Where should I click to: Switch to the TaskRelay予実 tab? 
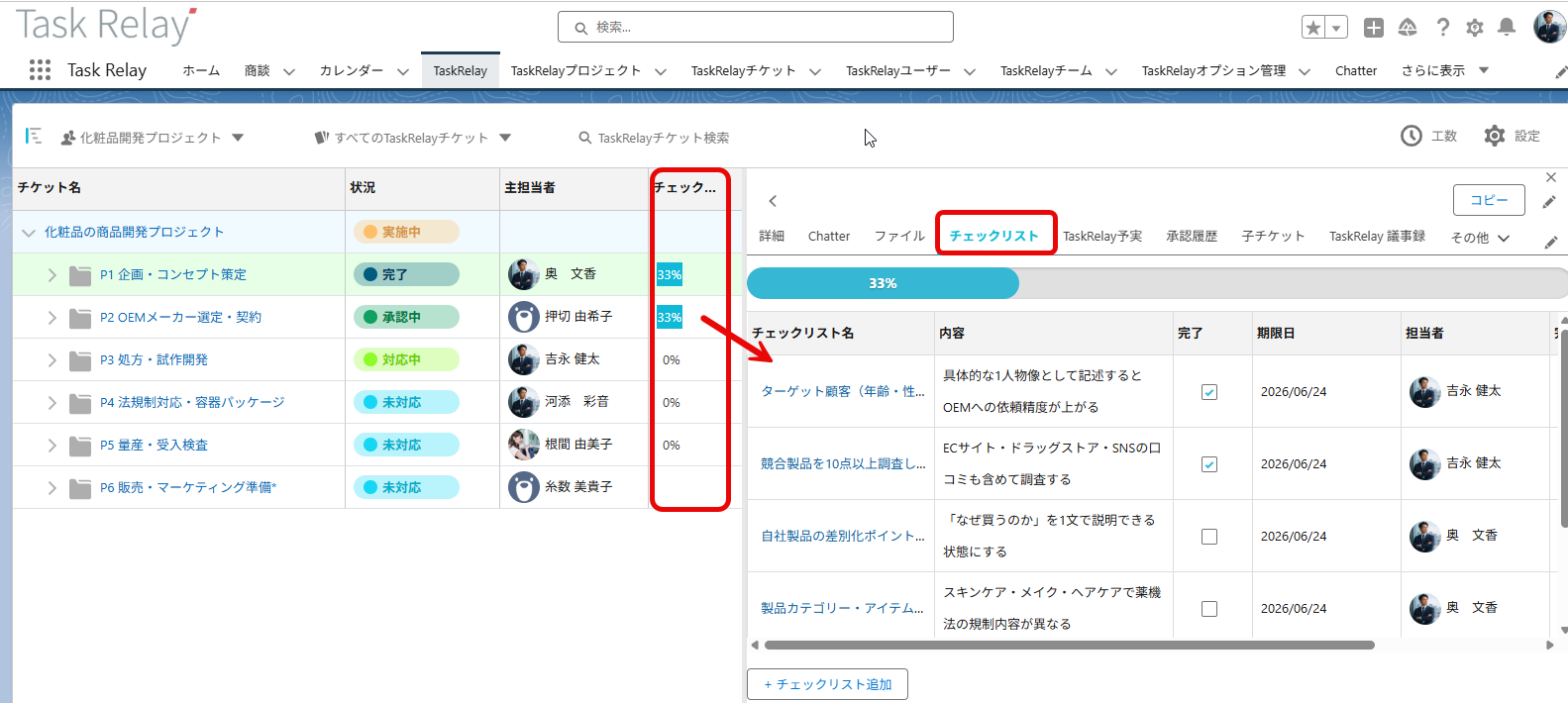(1102, 236)
